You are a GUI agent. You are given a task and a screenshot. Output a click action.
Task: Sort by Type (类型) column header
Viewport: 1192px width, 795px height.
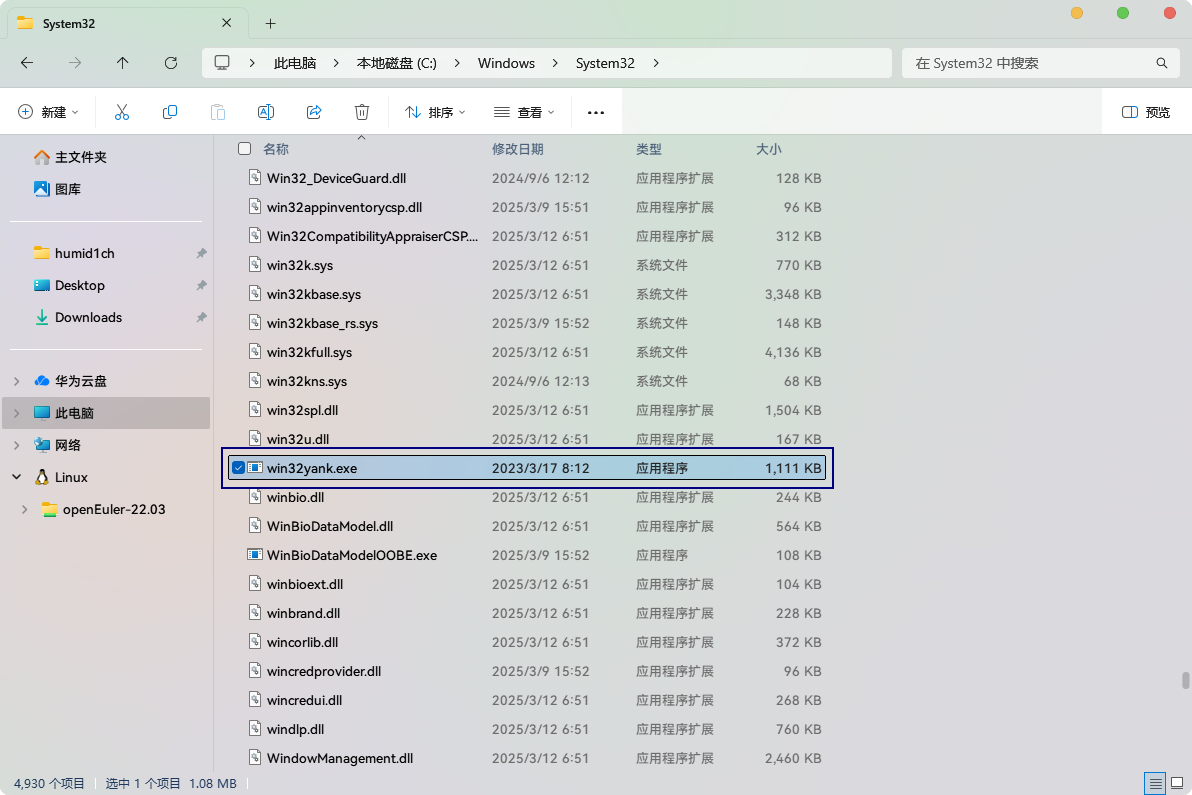coord(649,149)
